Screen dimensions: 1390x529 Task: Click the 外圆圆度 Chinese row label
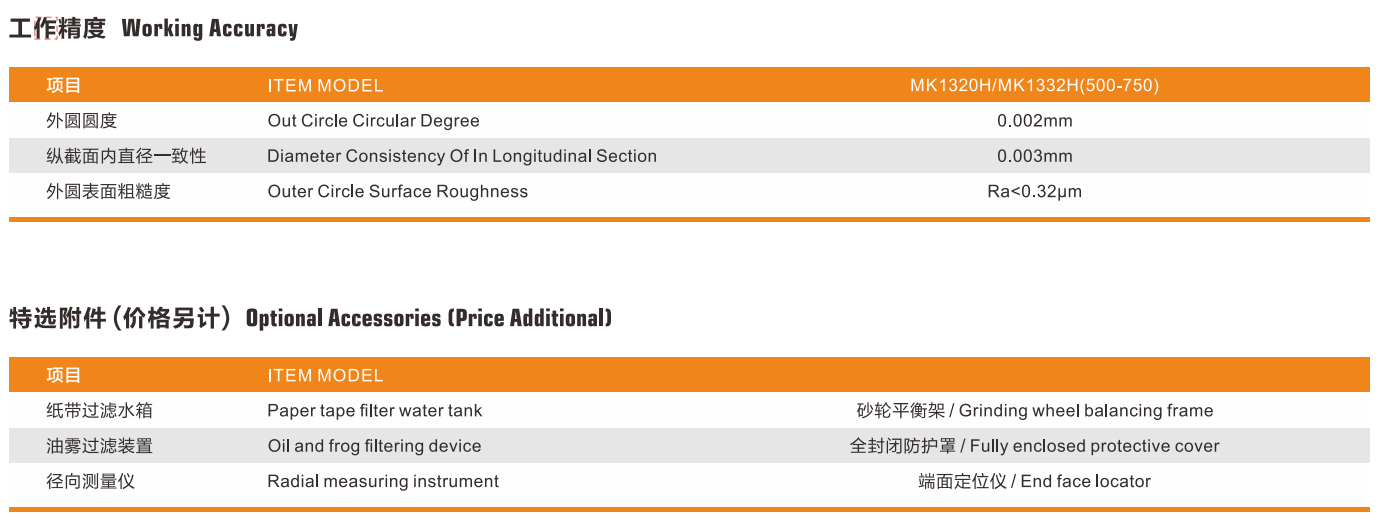[82, 121]
